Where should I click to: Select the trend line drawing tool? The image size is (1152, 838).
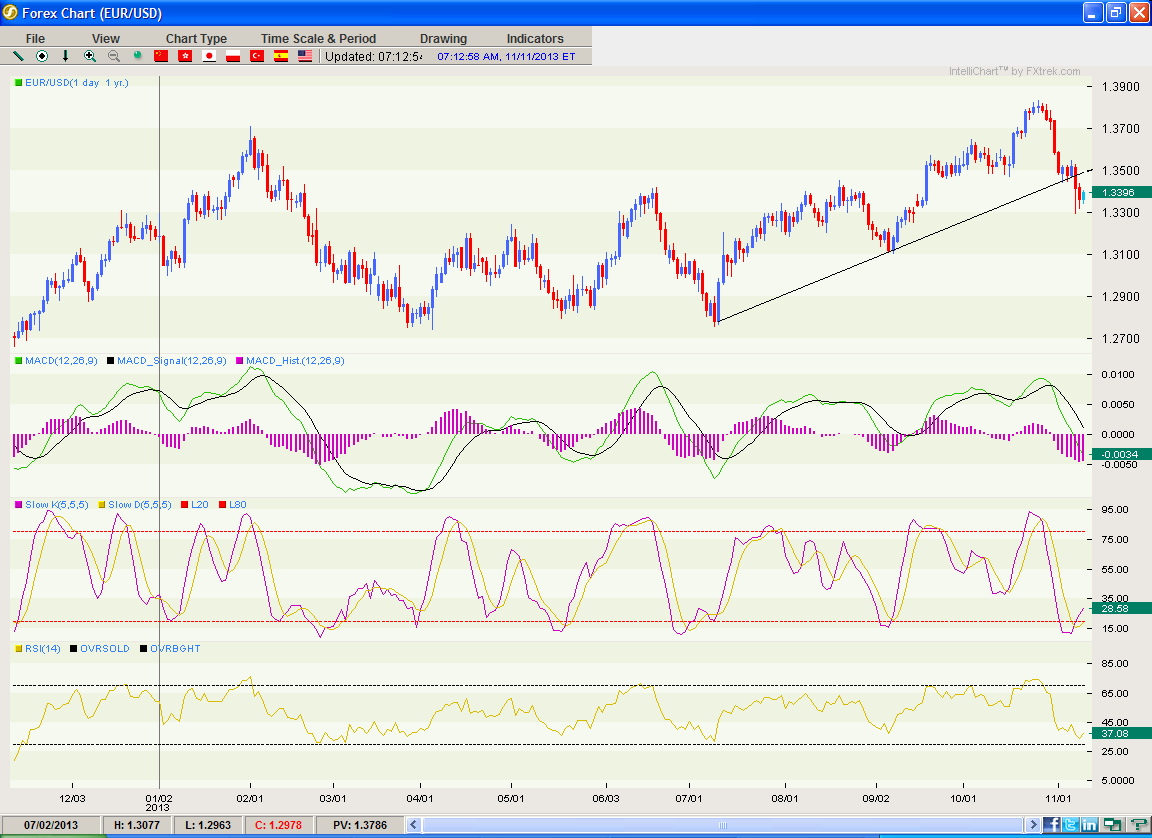tap(18, 56)
